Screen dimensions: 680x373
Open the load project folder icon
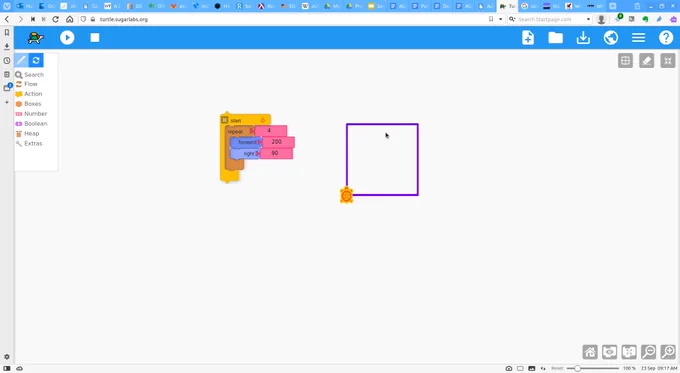pos(556,38)
